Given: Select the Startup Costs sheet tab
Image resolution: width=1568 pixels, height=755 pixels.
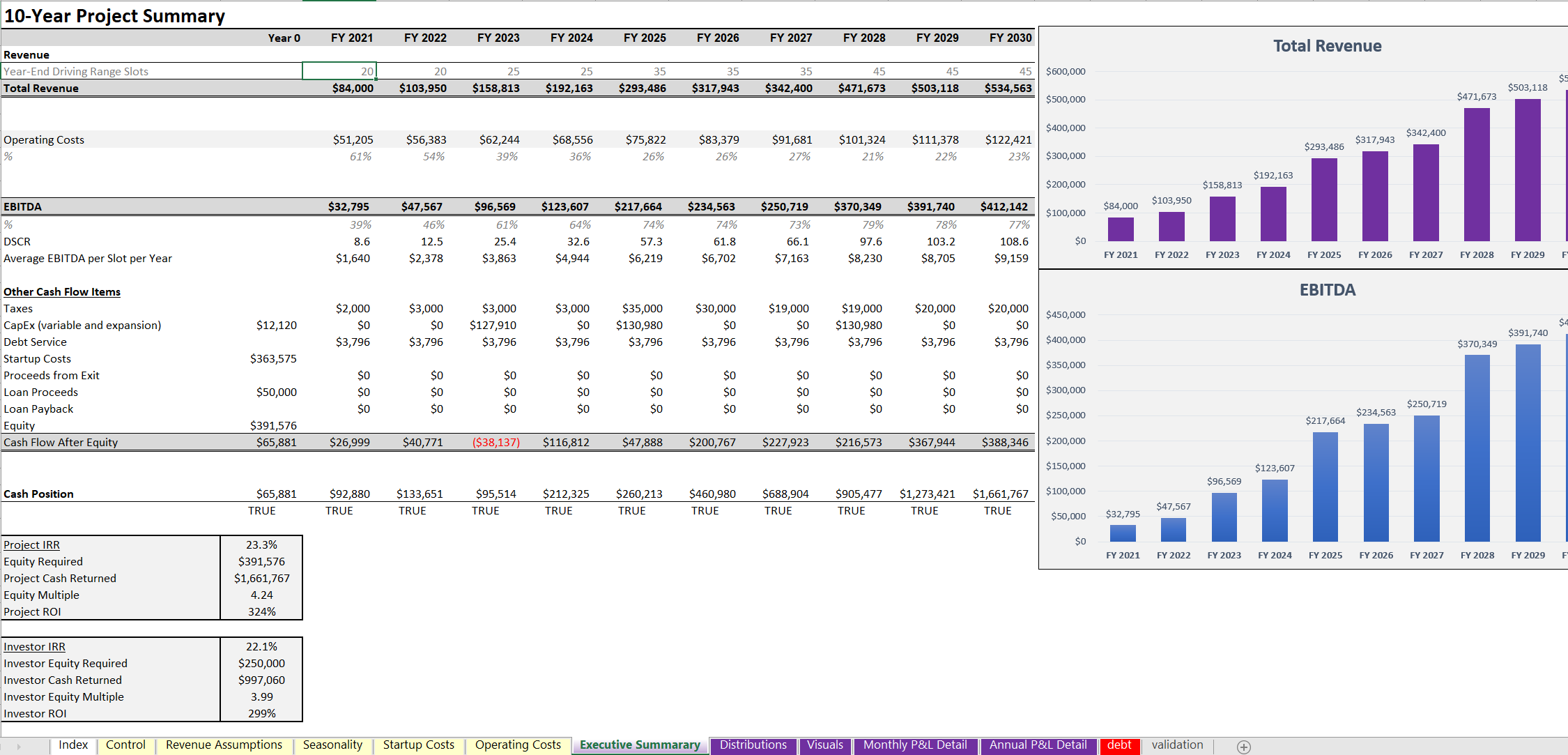Looking at the screenshot, I should tap(418, 745).
